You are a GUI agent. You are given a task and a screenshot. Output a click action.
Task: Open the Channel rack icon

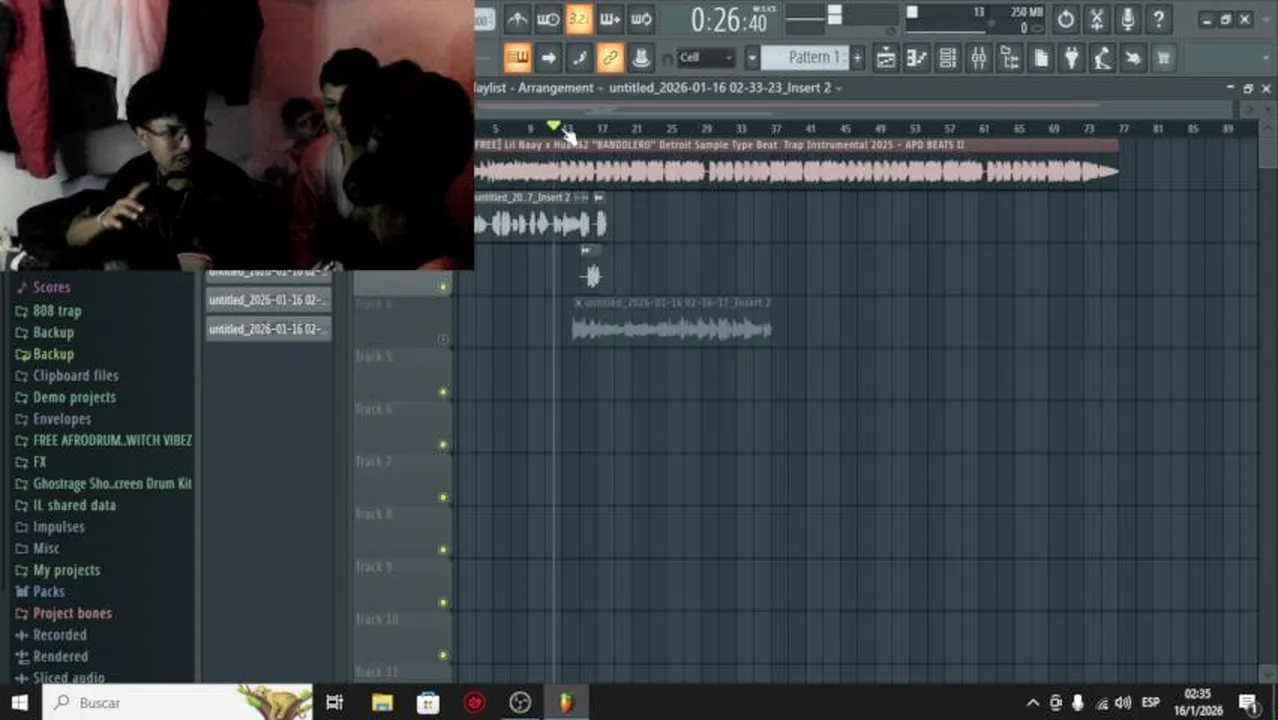[x=948, y=58]
